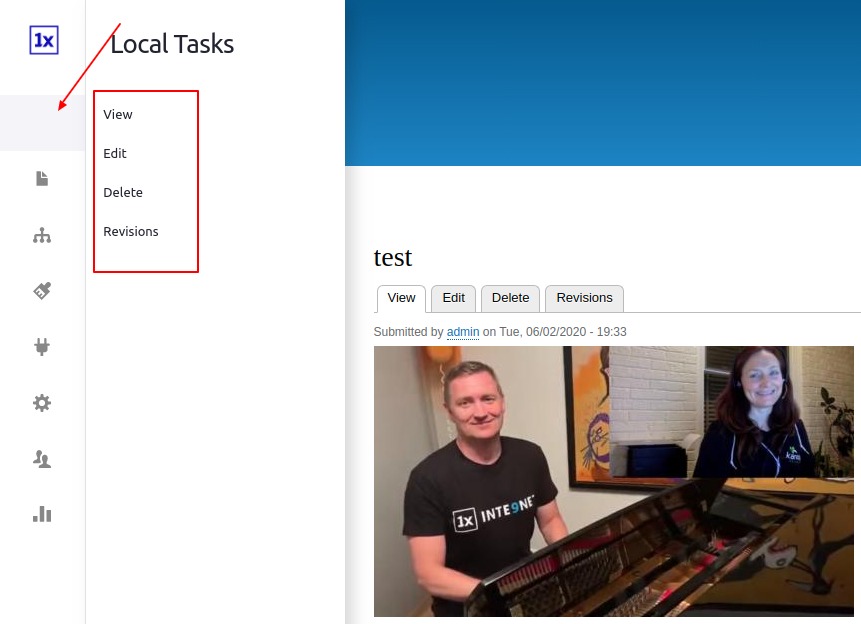This screenshot has width=861, height=624.
Task: Select Revisions from Local Tasks options
Action: pos(130,231)
